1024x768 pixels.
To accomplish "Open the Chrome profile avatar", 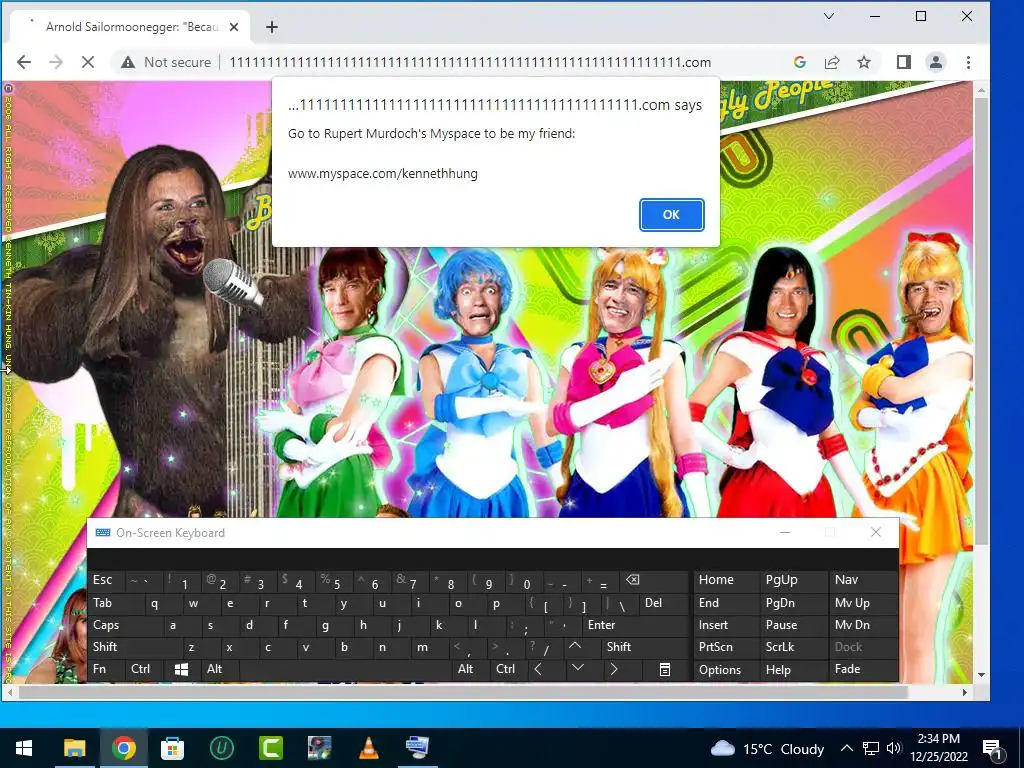I will 936,62.
